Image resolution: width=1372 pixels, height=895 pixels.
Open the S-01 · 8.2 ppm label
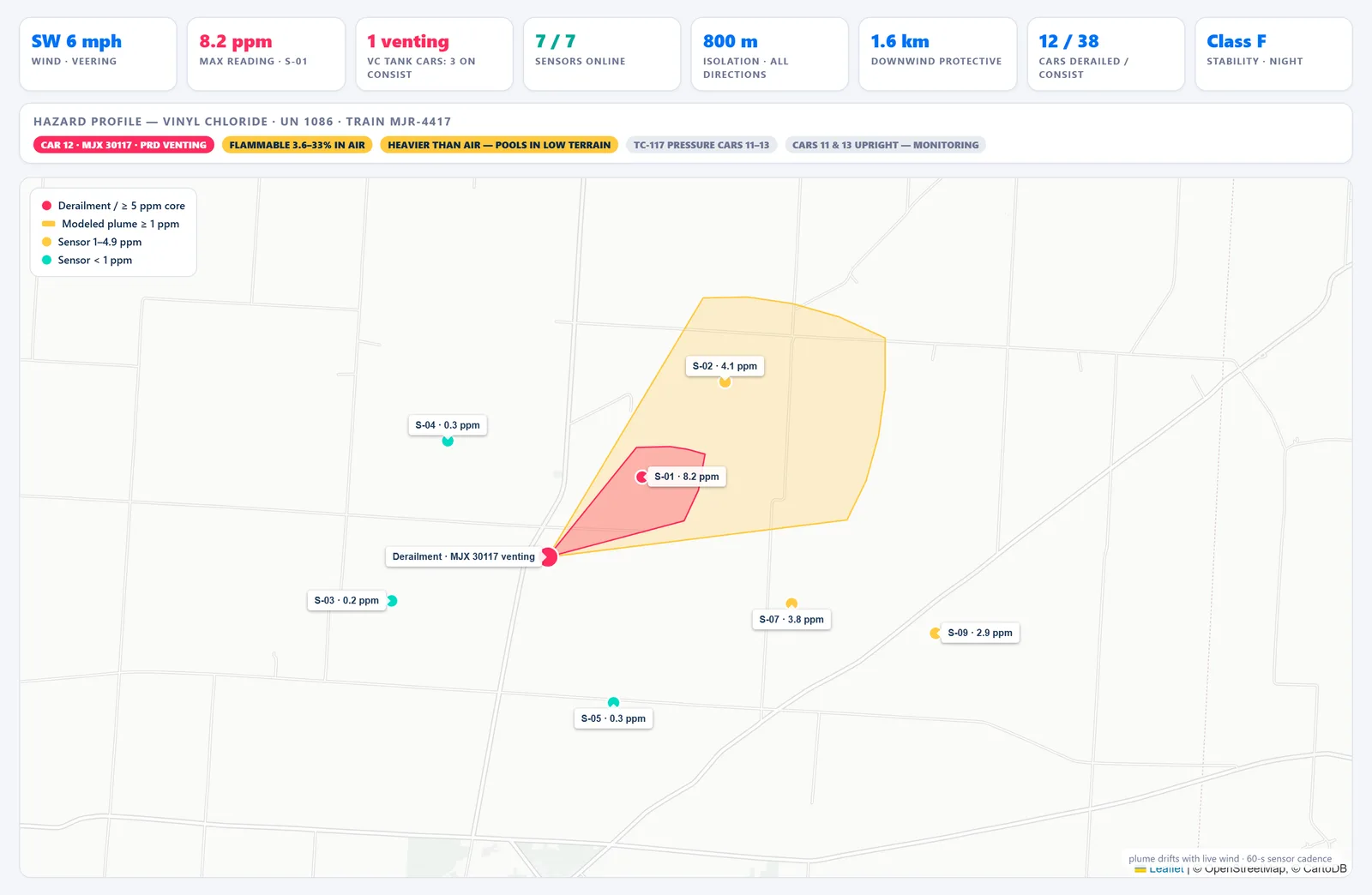[687, 477]
